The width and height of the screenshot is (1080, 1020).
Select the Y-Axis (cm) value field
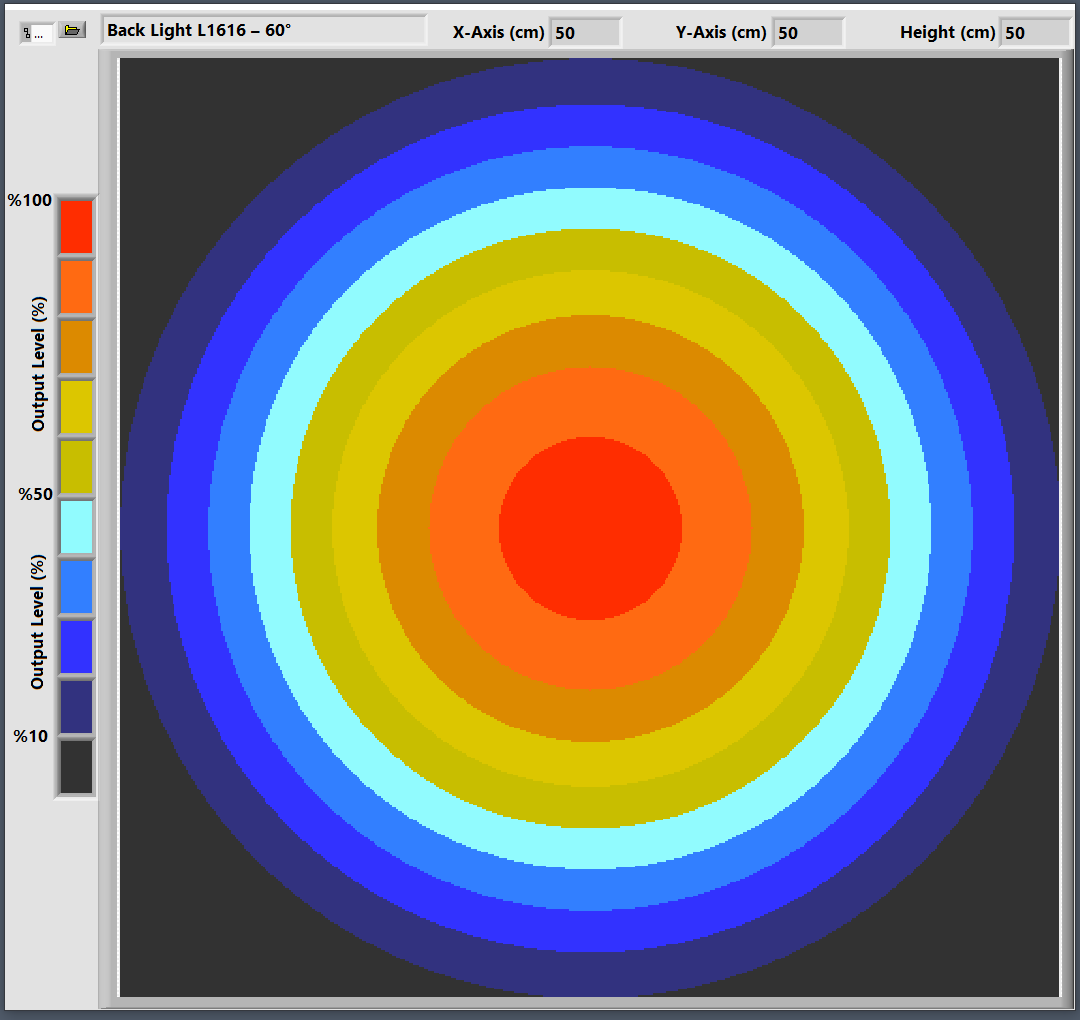[808, 33]
